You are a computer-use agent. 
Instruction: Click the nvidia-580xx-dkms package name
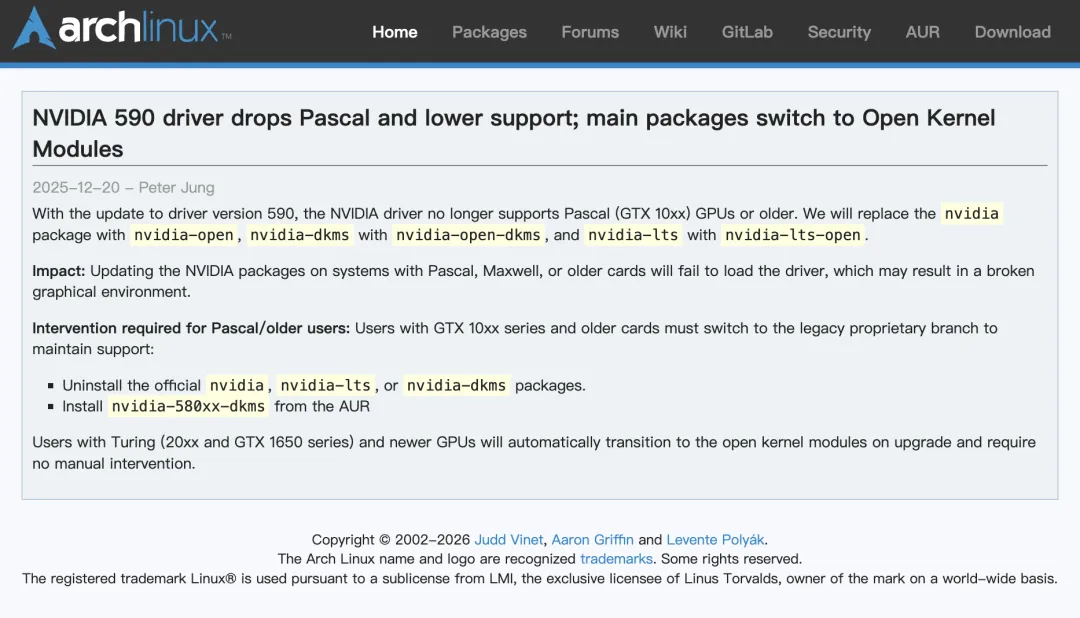coord(188,406)
